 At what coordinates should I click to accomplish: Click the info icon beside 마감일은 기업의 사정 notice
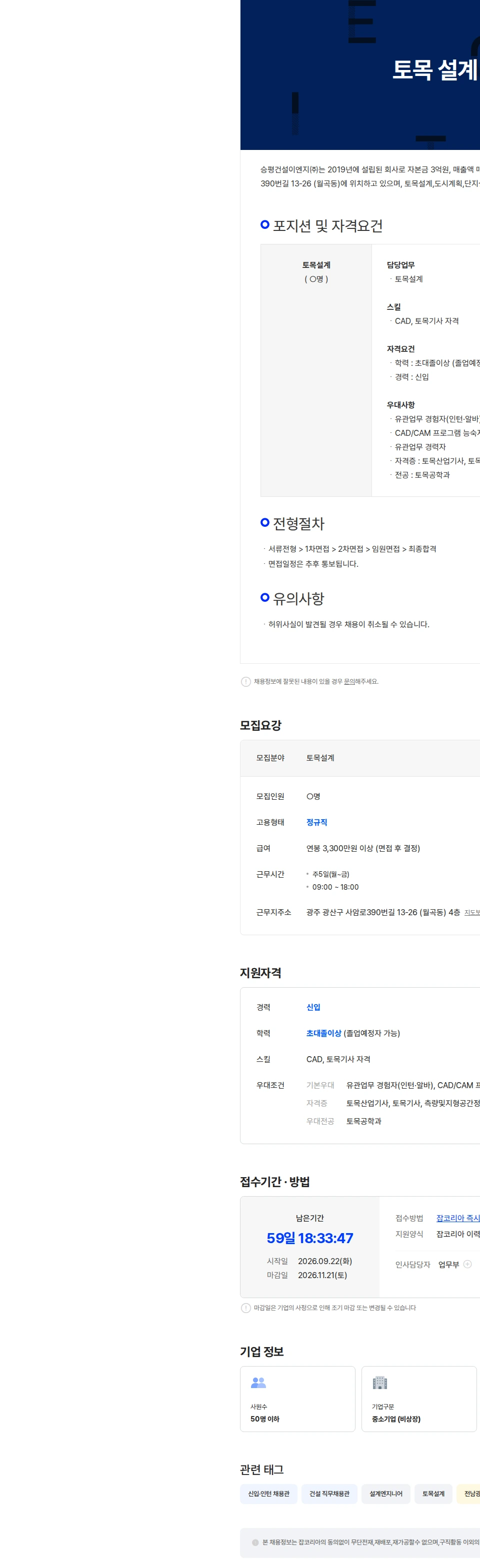[245, 1308]
